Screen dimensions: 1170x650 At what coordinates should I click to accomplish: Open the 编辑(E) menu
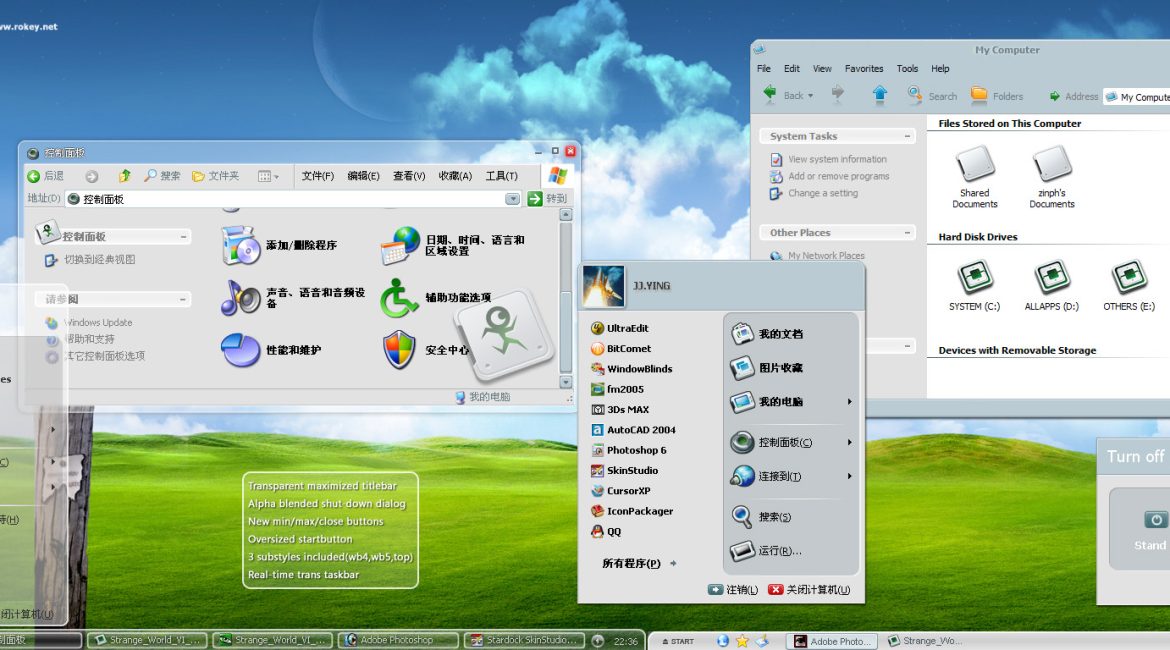(363, 176)
